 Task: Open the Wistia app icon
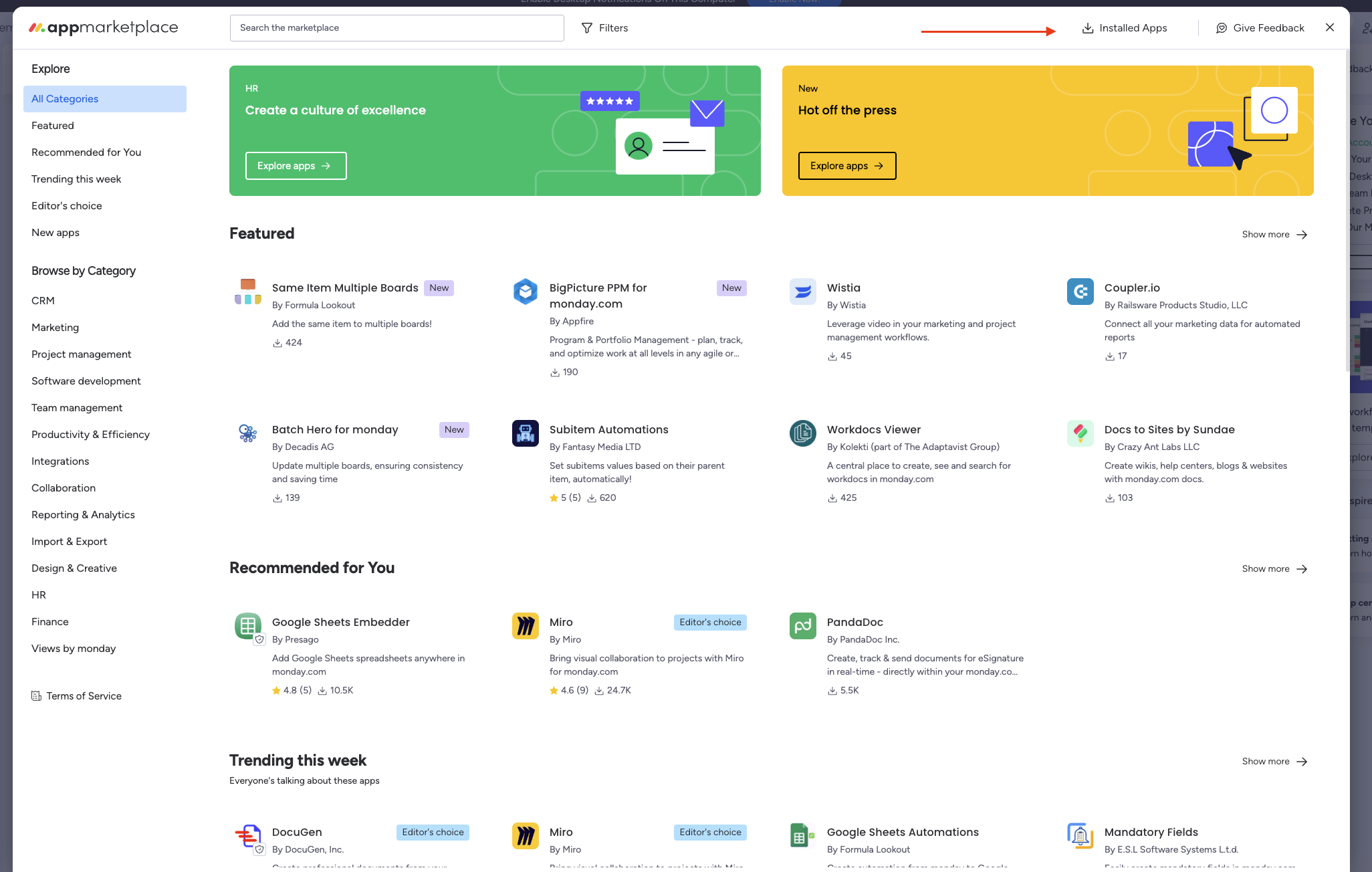tap(803, 292)
